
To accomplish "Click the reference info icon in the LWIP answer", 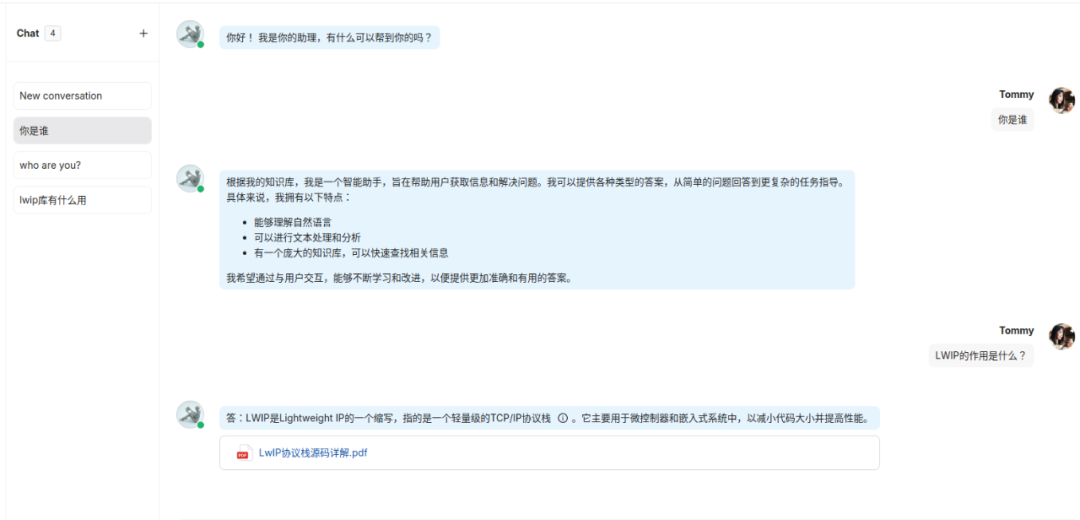I will coord(562,418).
